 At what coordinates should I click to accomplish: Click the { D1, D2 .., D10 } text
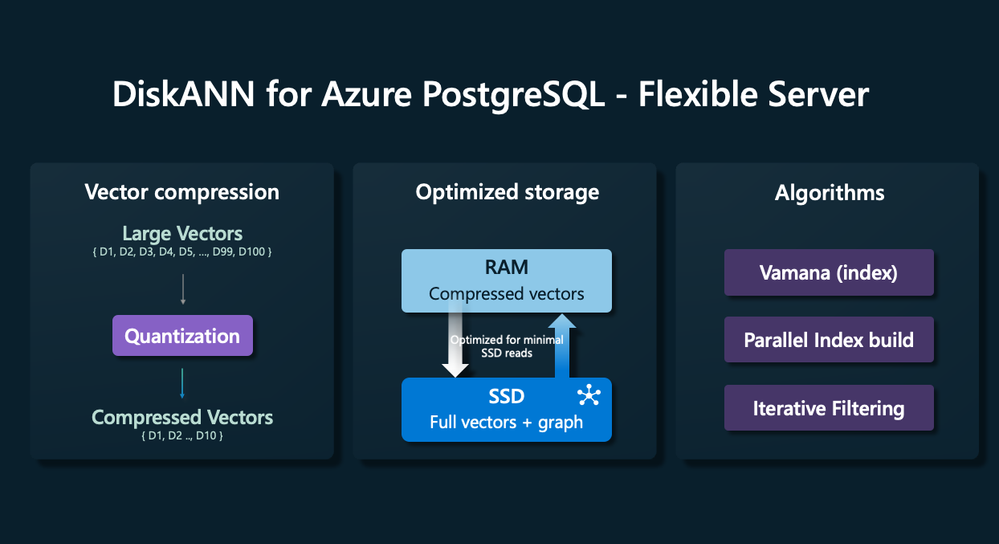click(x=182, y=436)
